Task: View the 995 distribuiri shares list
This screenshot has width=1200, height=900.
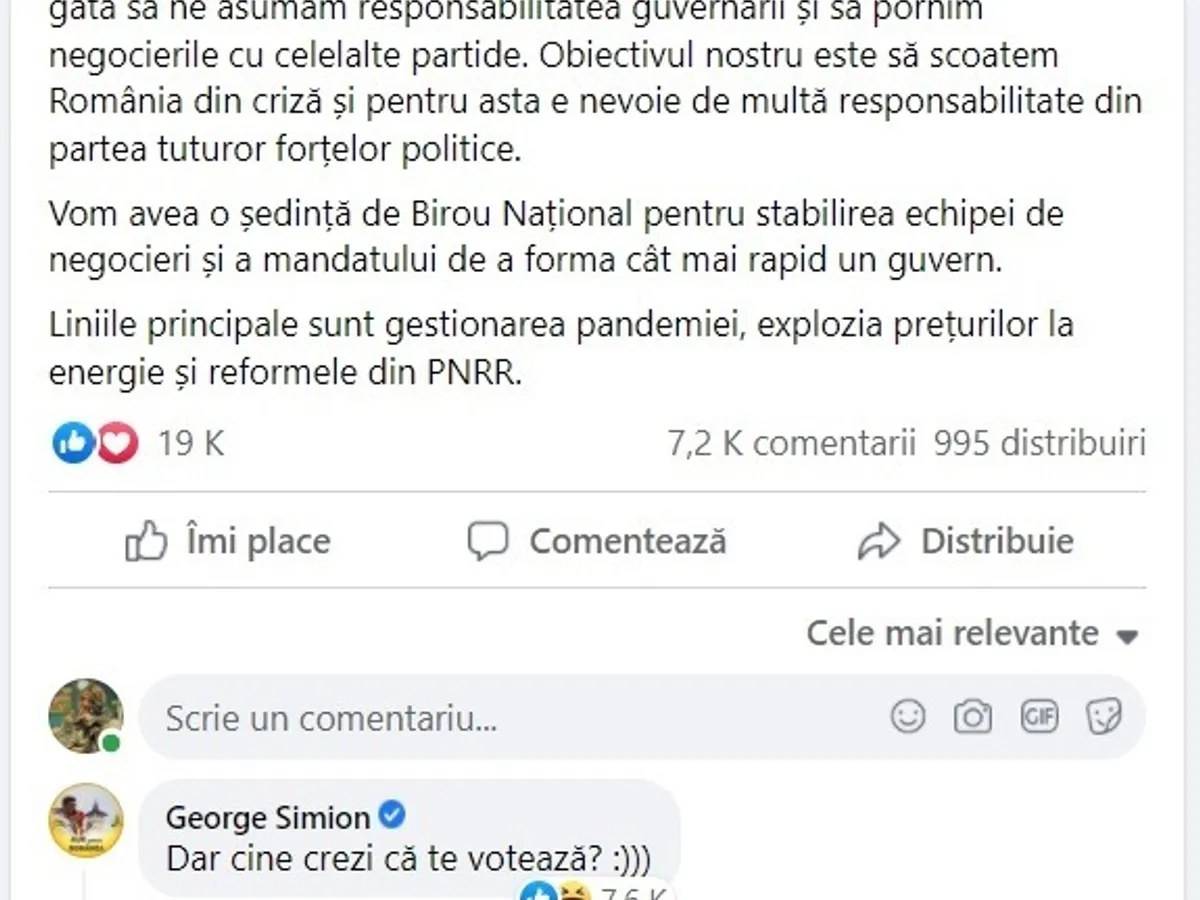Action: [1039, 443]
